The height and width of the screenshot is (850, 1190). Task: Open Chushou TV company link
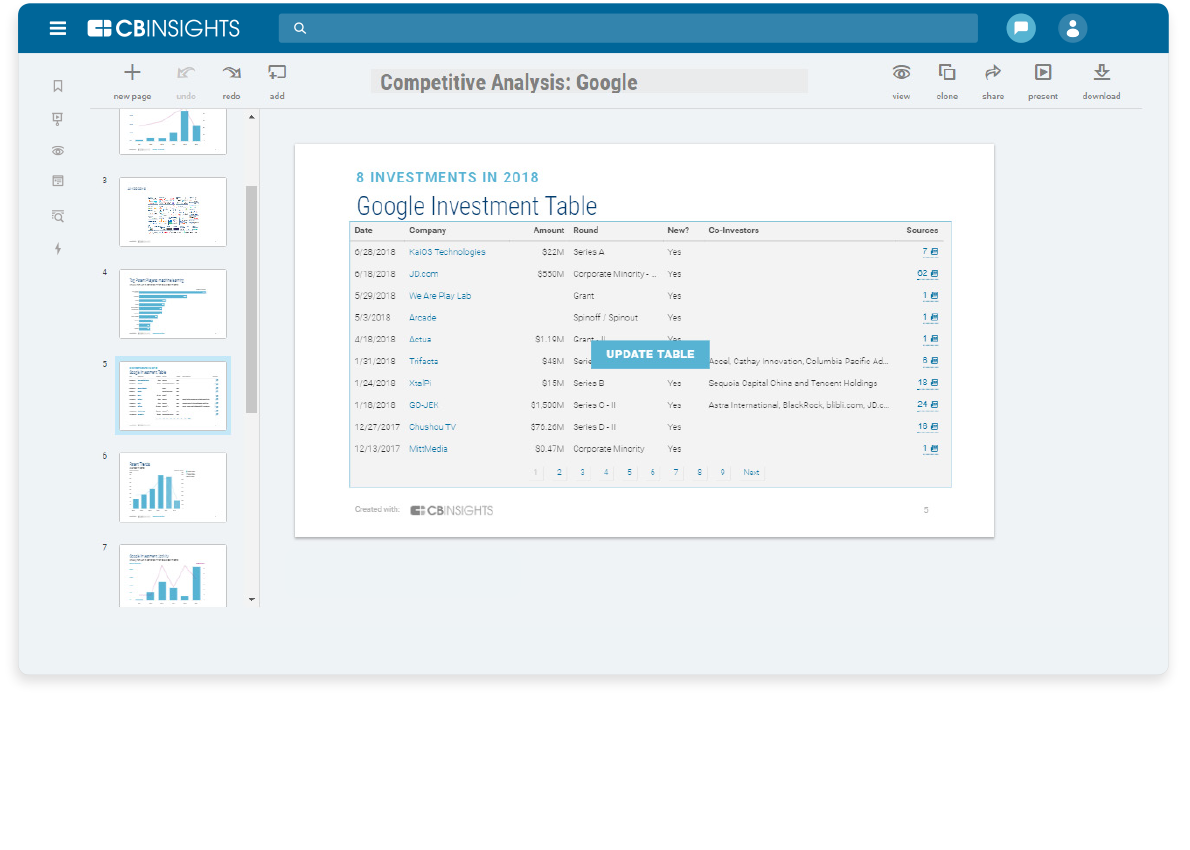[433, 427]
